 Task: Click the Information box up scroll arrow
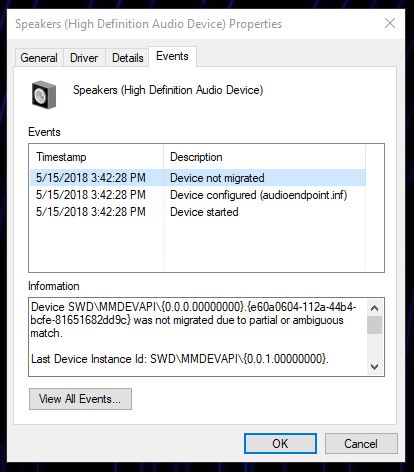pos(374,308)
